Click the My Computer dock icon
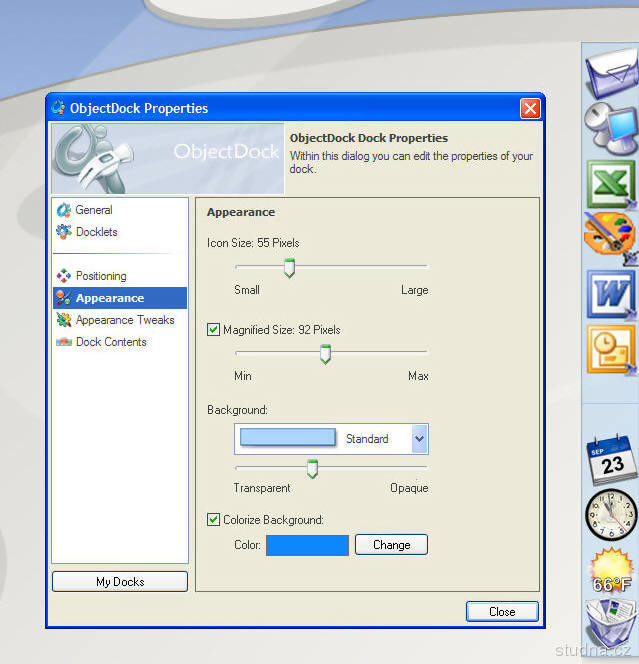 pyautogui.click(x=612, y=129)
